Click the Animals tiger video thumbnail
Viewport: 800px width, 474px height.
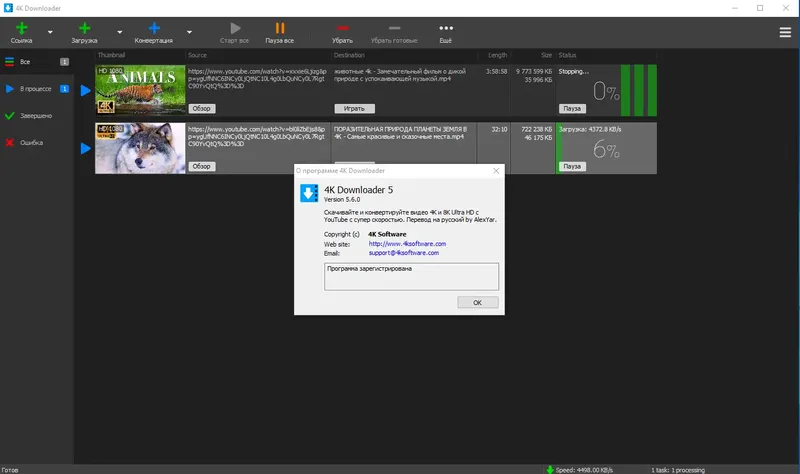pyautogui.click(x=140, y=90)
